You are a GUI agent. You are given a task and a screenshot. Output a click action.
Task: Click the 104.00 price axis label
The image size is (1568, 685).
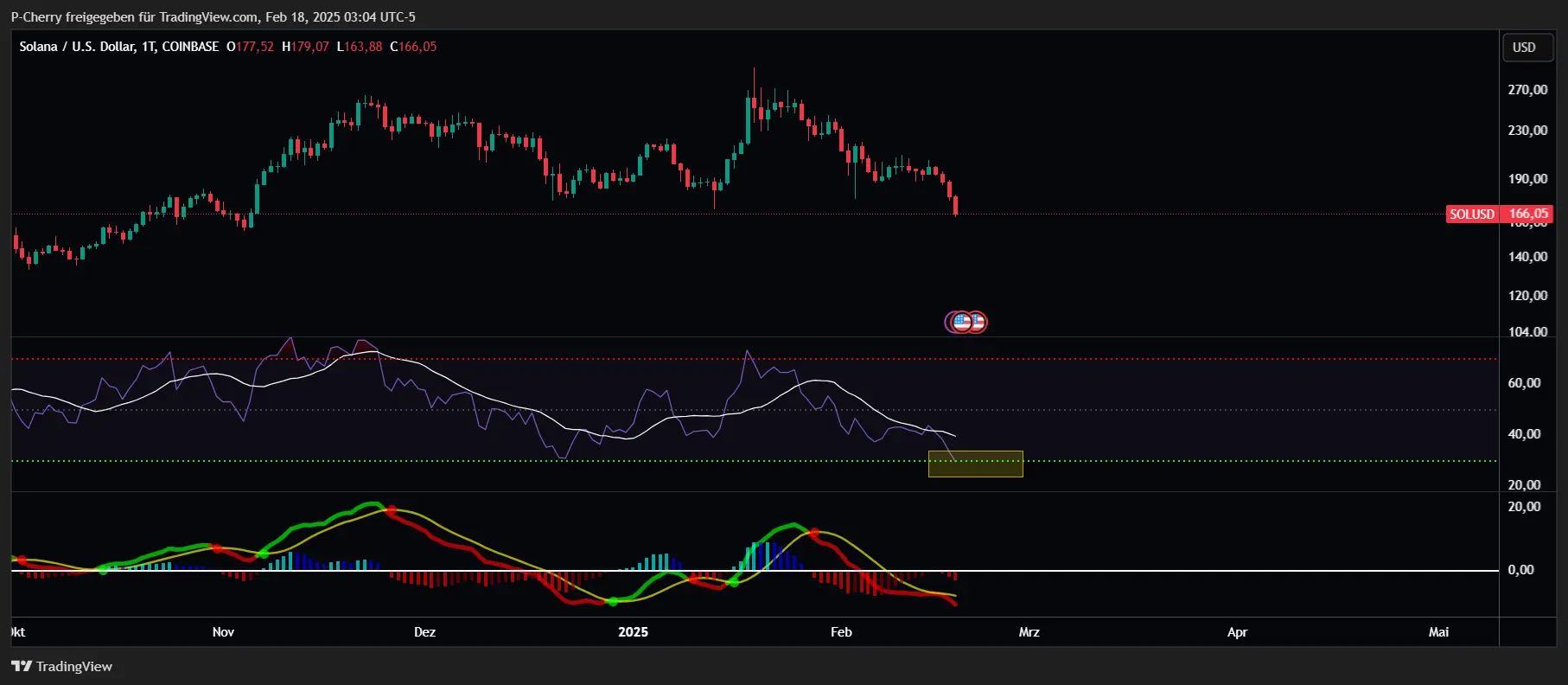[x=1527, y=332]
